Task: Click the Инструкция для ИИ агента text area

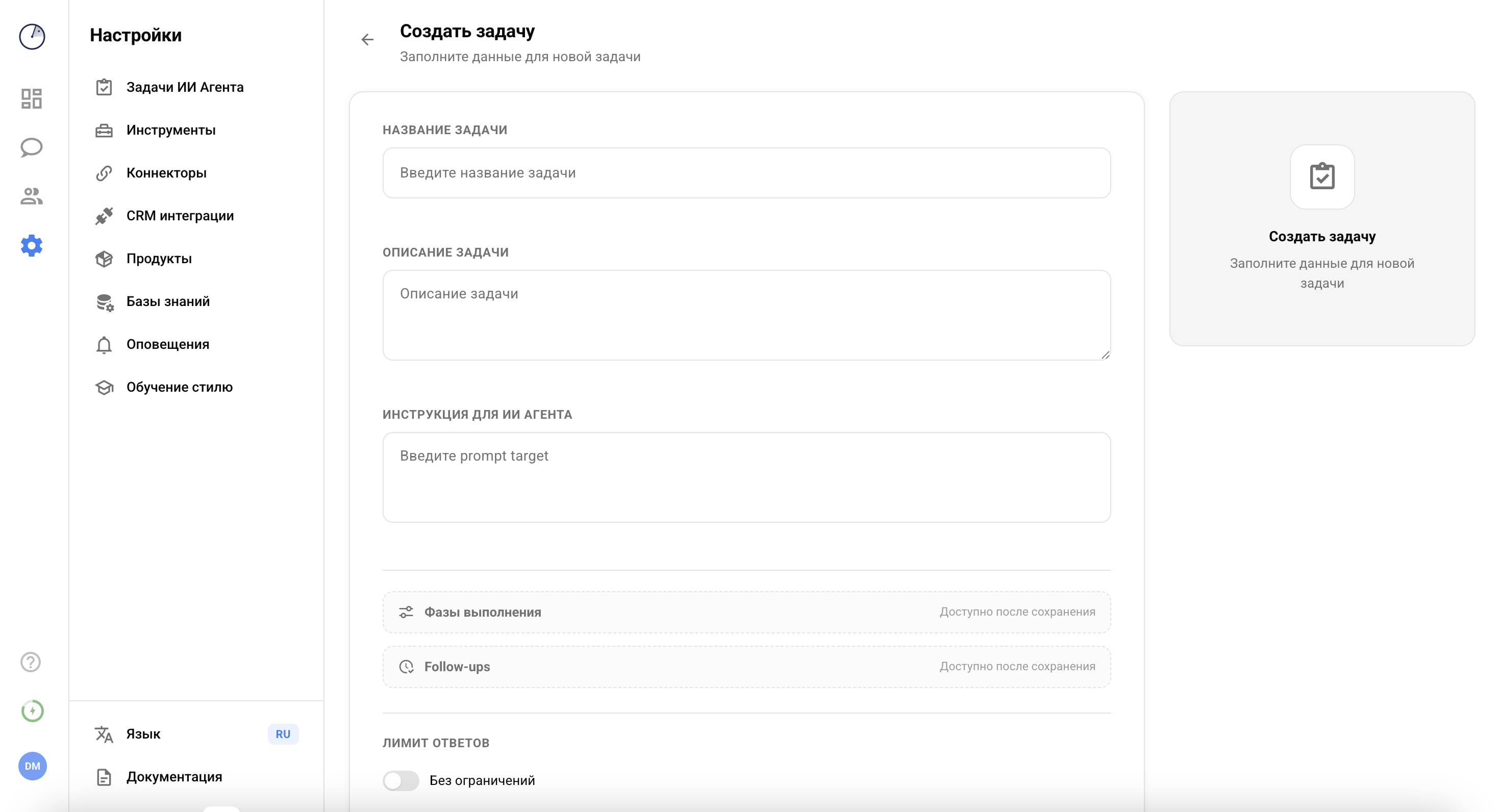Action: pos(746,477)
